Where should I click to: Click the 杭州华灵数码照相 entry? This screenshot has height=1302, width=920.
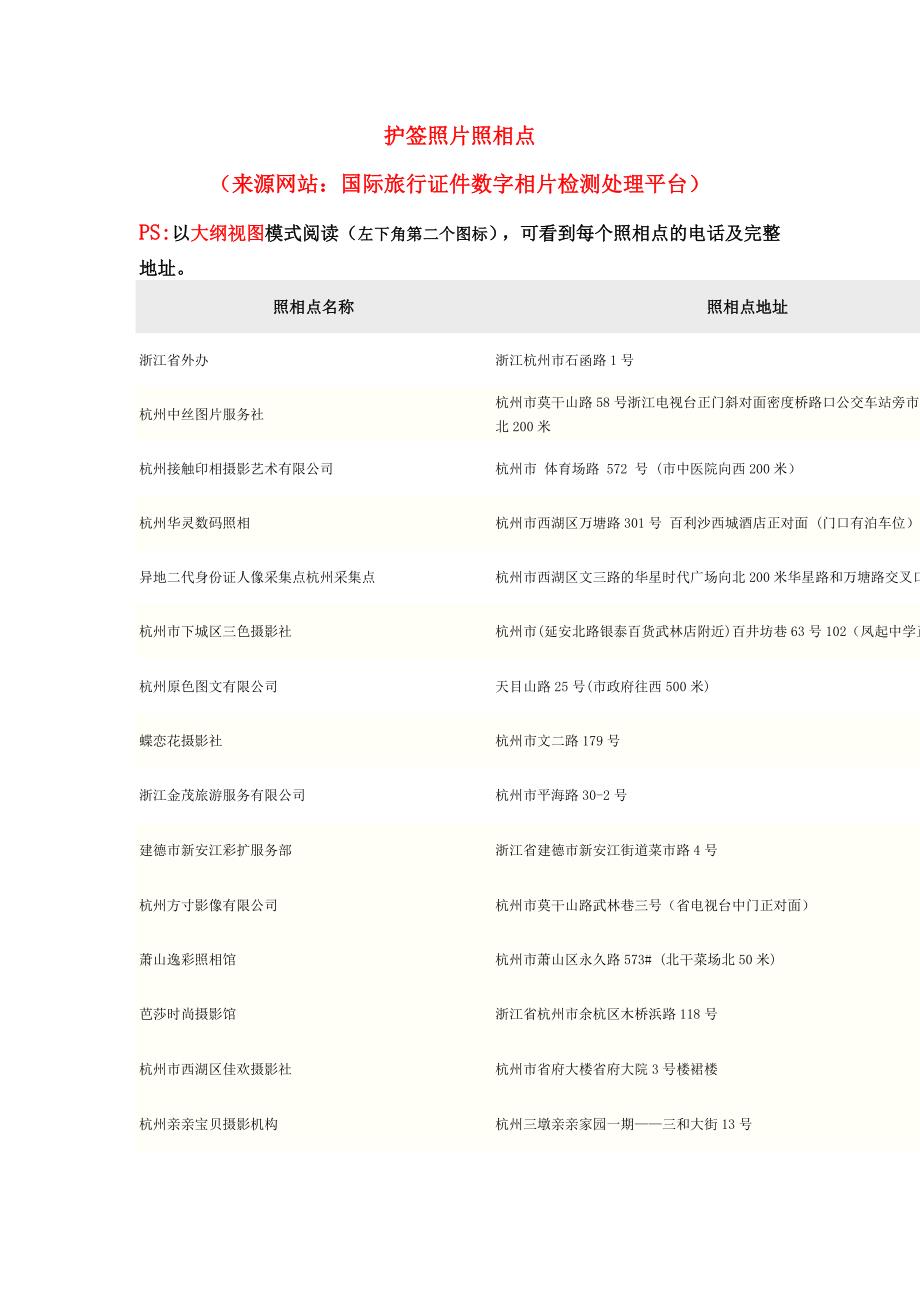(195, 523)
